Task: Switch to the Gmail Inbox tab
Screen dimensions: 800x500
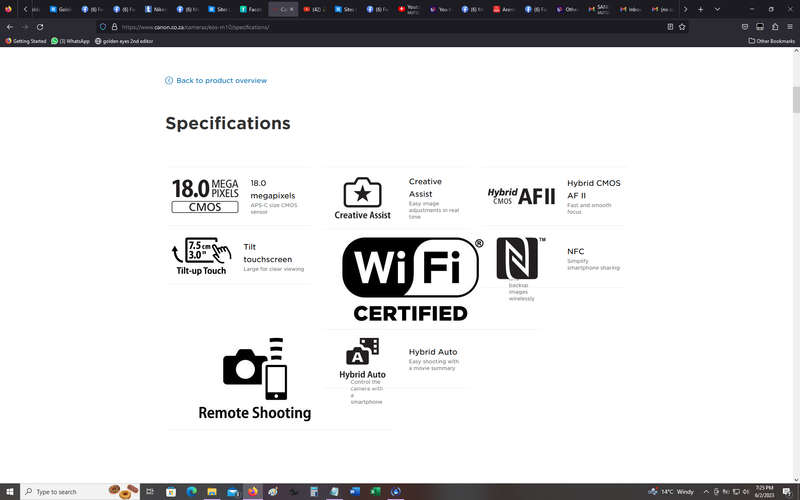Action: pos(631,9)
